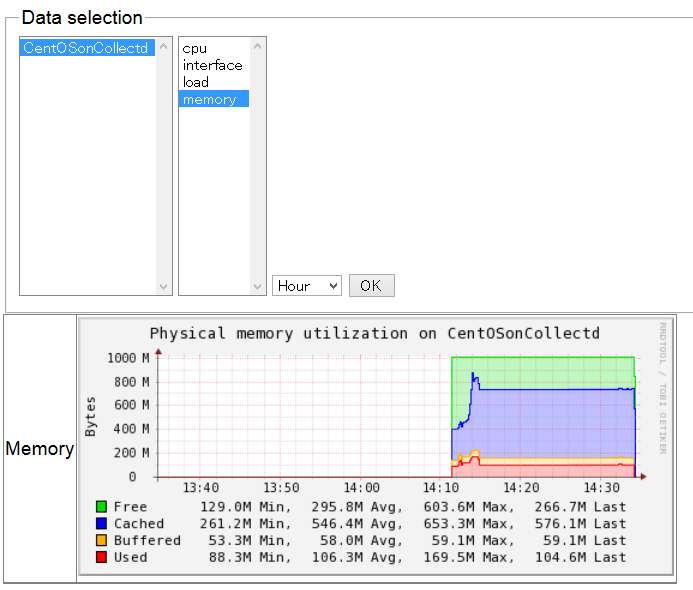Viewport: 693px width, 590px height.
Task: Click the 14:00 time axis label
Action: pos(362,487)
